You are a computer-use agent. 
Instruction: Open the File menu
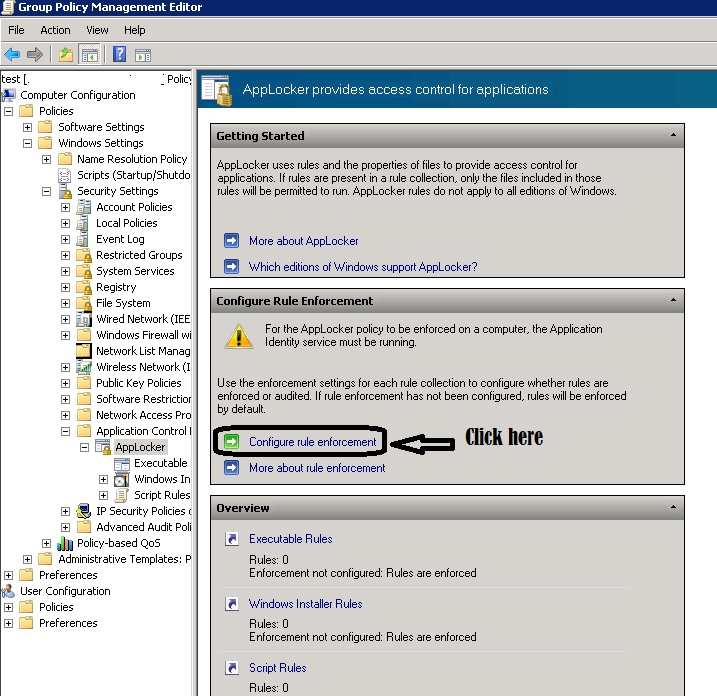[x=16, y=30]
